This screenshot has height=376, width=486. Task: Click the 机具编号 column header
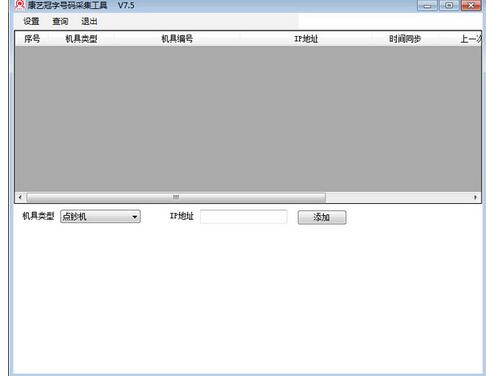177,39
